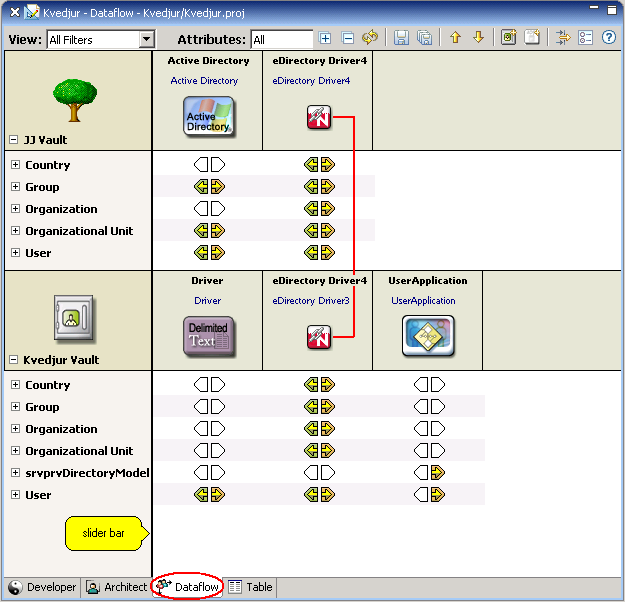Click the new document toolbar icon
The width and height of the screenshot is (625, 602).
[x=532, y=38]
